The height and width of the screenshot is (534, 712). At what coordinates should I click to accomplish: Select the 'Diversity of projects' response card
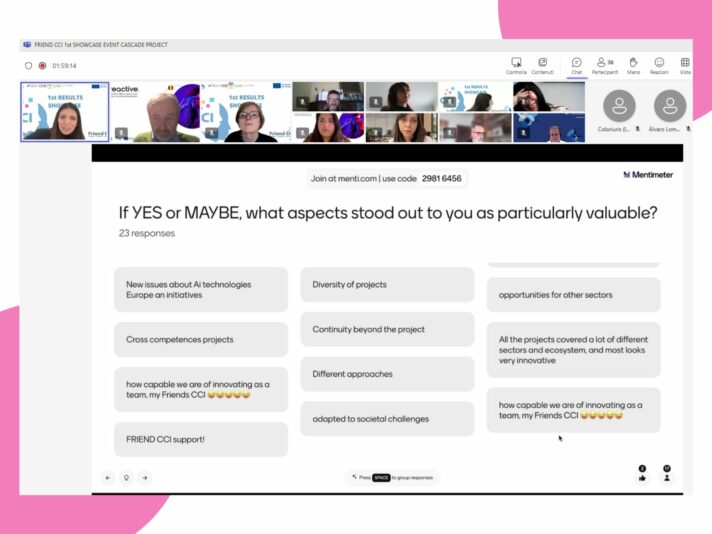(387, 284)
